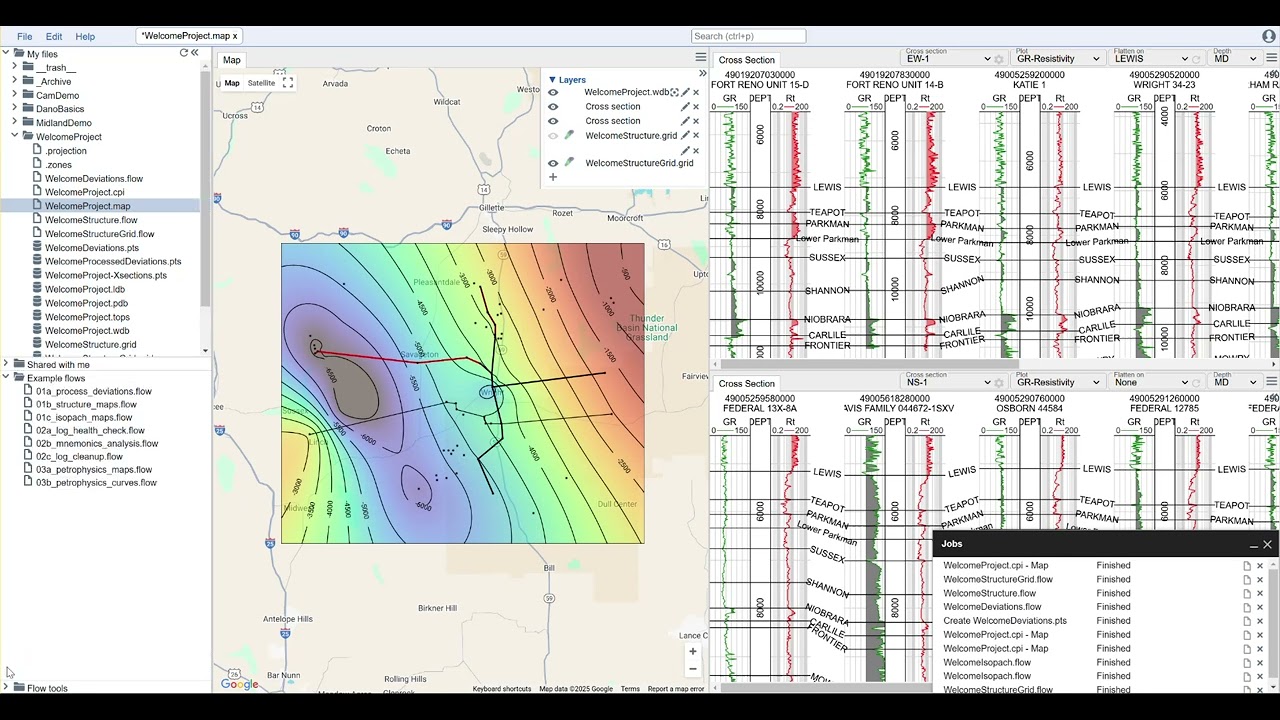Open the Help menu
Screen dimensions: 1280x720
click(x=85, y=36)
